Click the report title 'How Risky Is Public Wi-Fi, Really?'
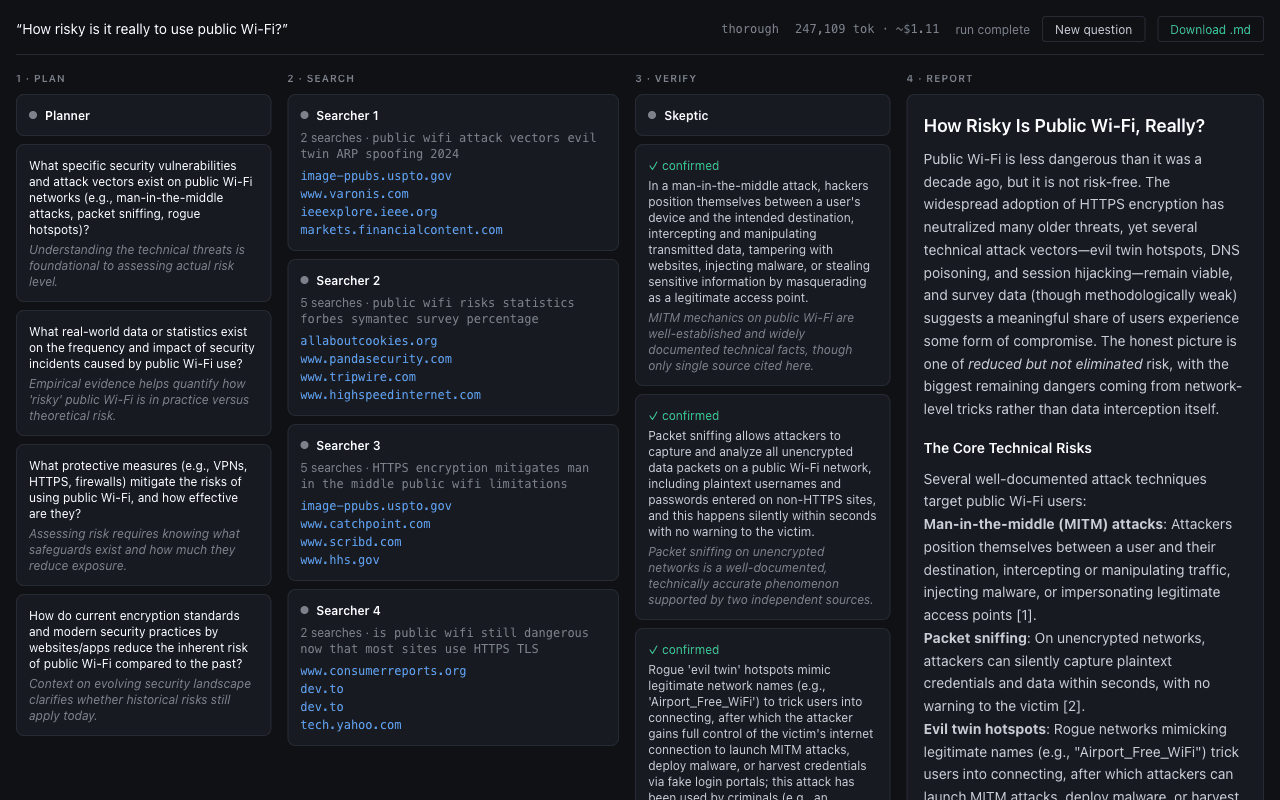The image size is (1280, 800). [x=1064, y=126]
